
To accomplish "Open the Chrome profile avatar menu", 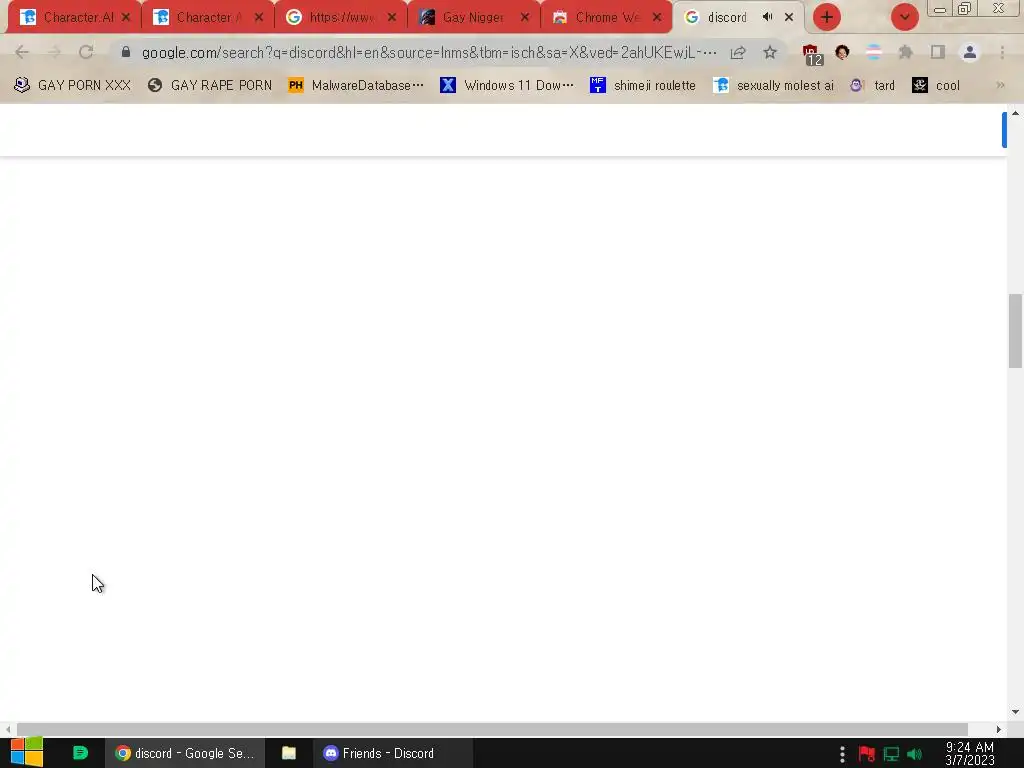I will click(970, 52).
